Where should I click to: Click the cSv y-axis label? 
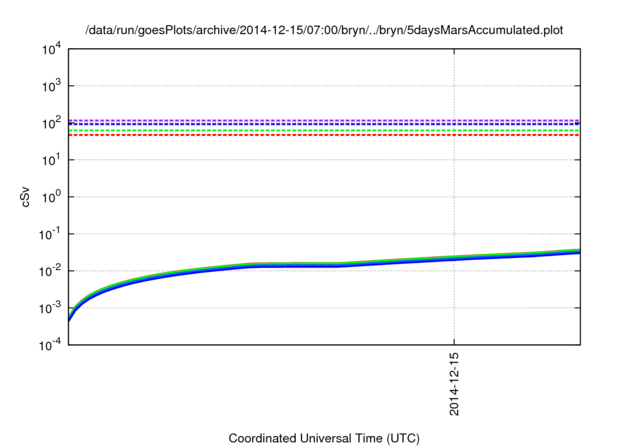[x=25, y=197]
